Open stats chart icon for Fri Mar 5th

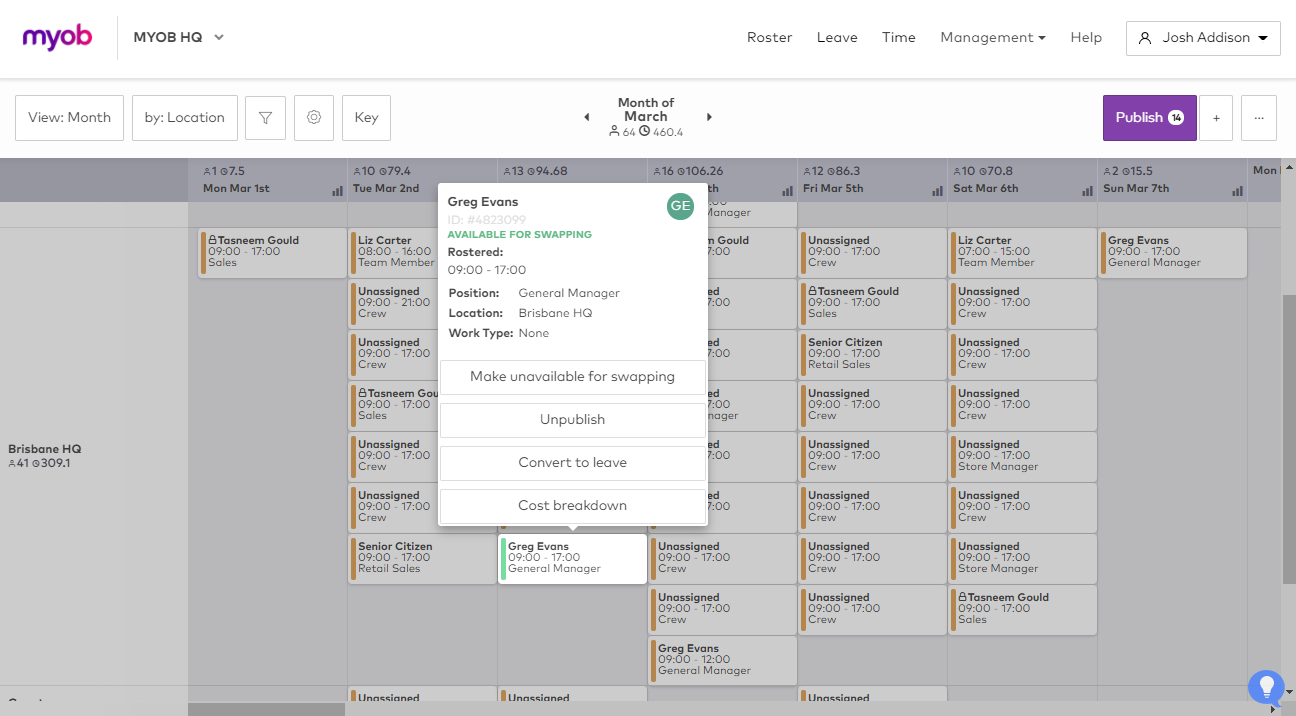point(937,190)
